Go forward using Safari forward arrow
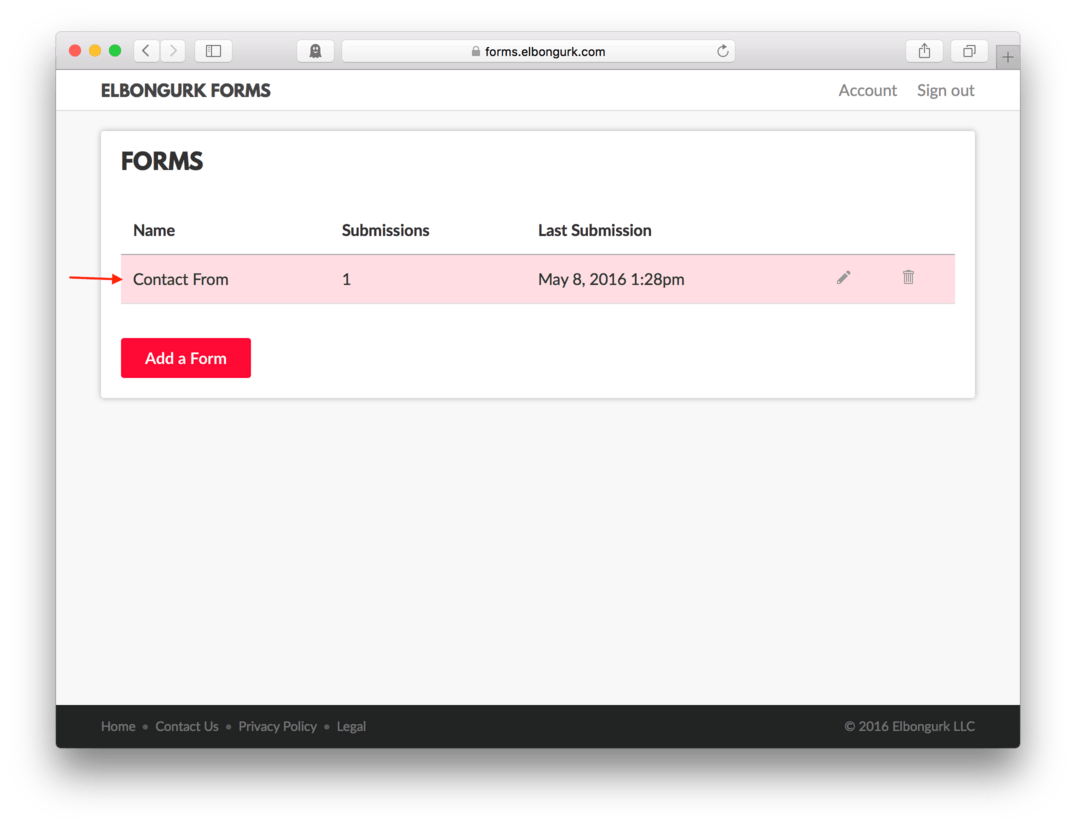Image resolution: width=1076 pixels, height=828 pixels. pyautogui.click(x=173, y=51)
